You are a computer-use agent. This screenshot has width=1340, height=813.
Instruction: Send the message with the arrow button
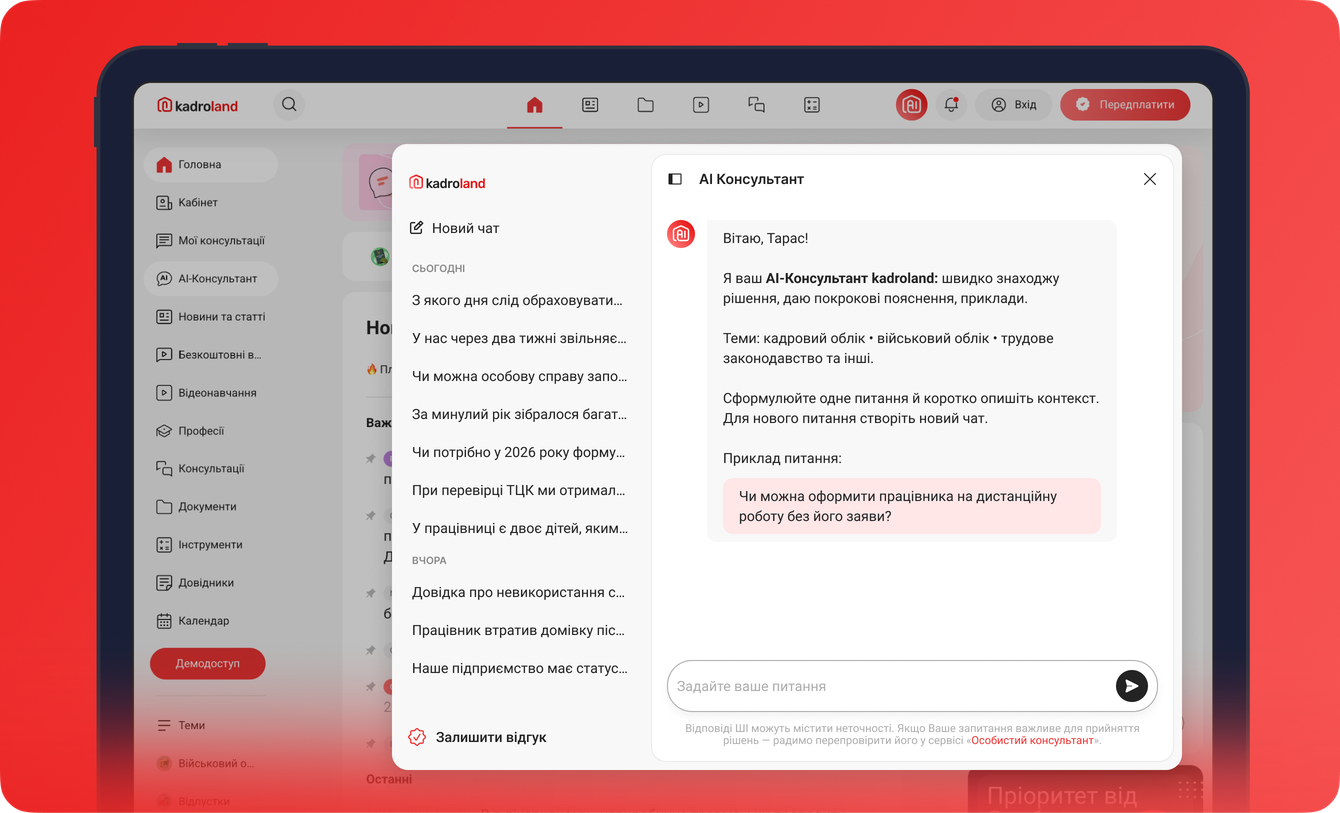point(1131,685)
